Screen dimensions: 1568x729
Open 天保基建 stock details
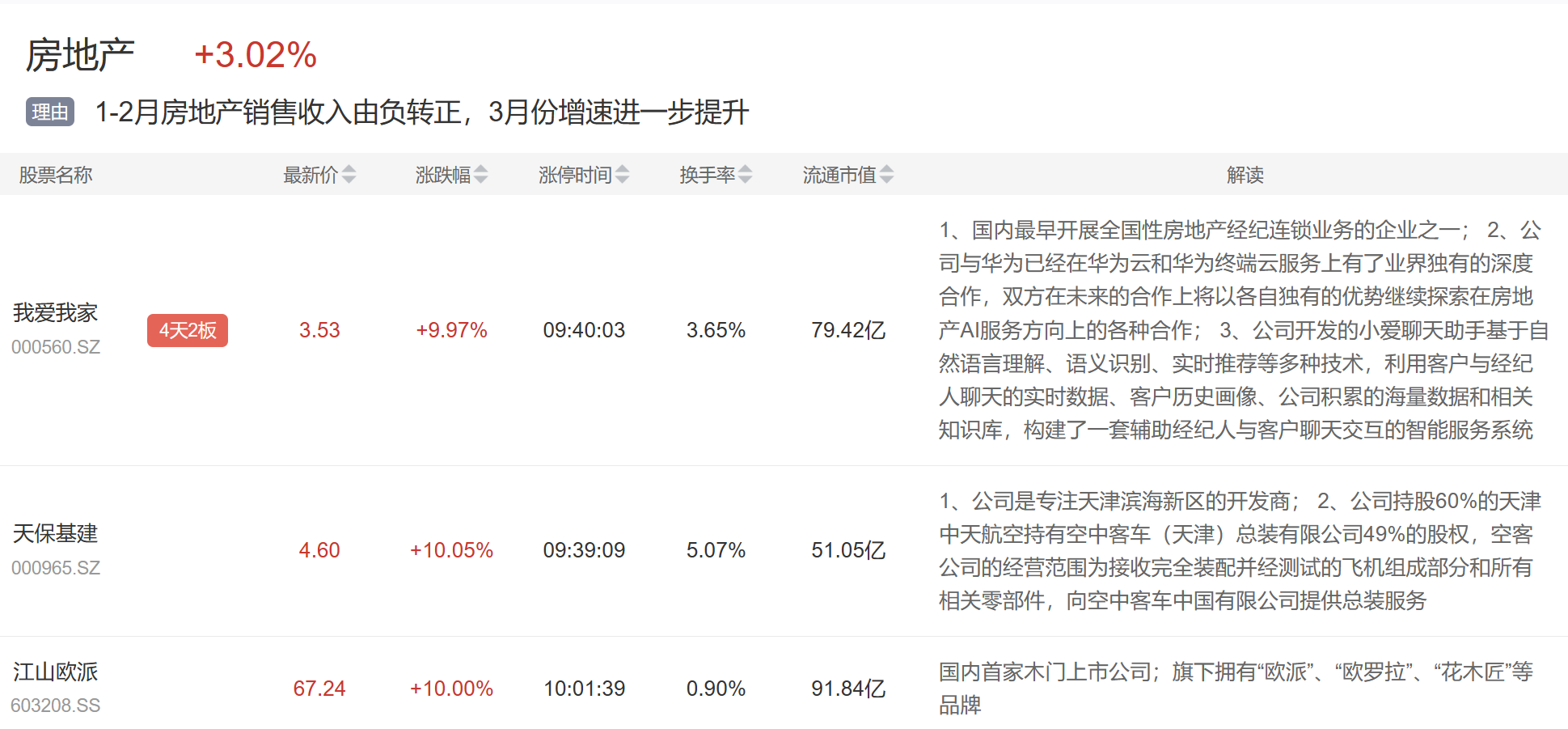click(55, 533)
